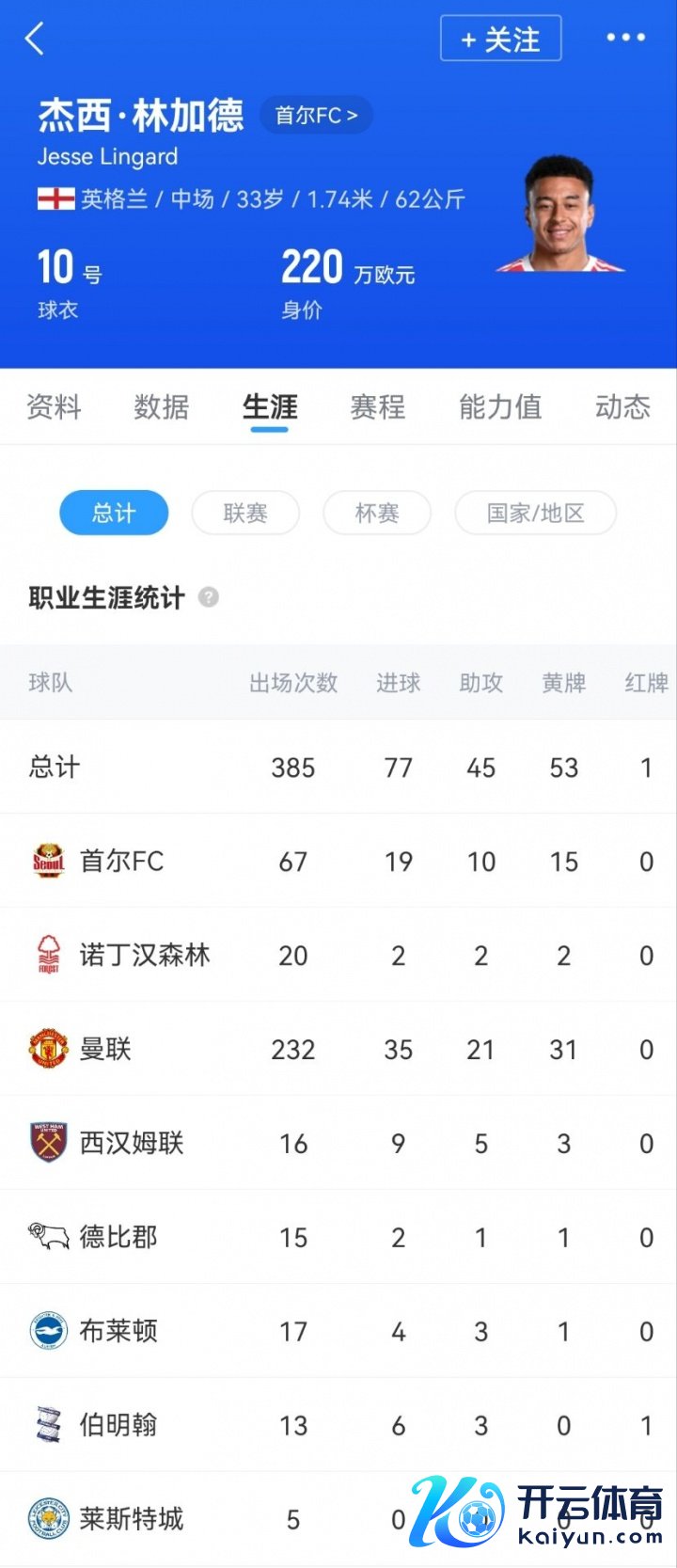Tap the Derby County ram logo
Viewport: 677px width, 1568px height.
click(x=49, y=1236)
